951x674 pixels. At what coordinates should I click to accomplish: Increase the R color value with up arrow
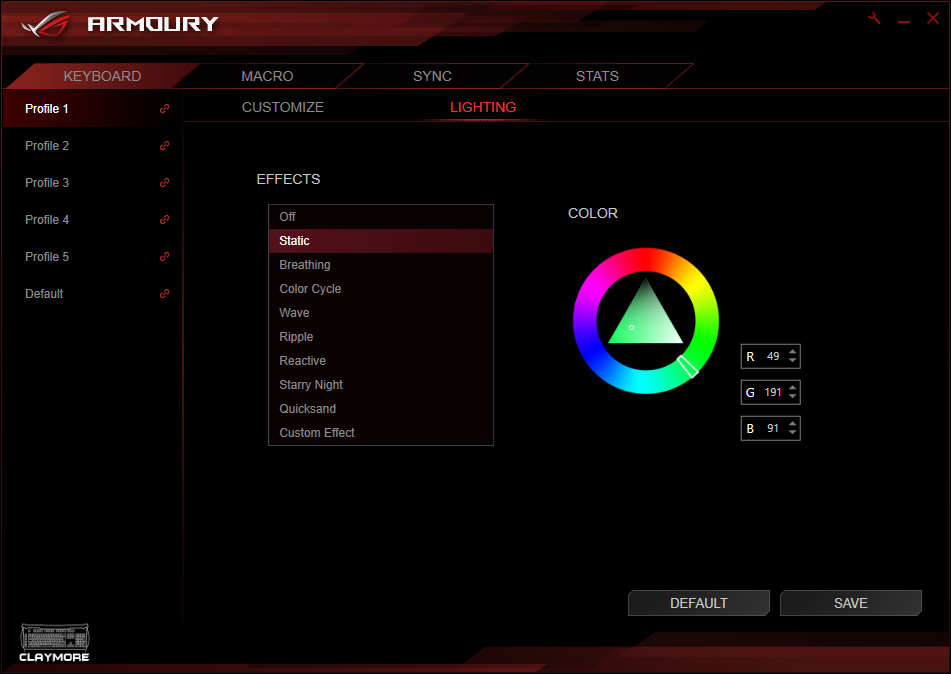point(793,352)
